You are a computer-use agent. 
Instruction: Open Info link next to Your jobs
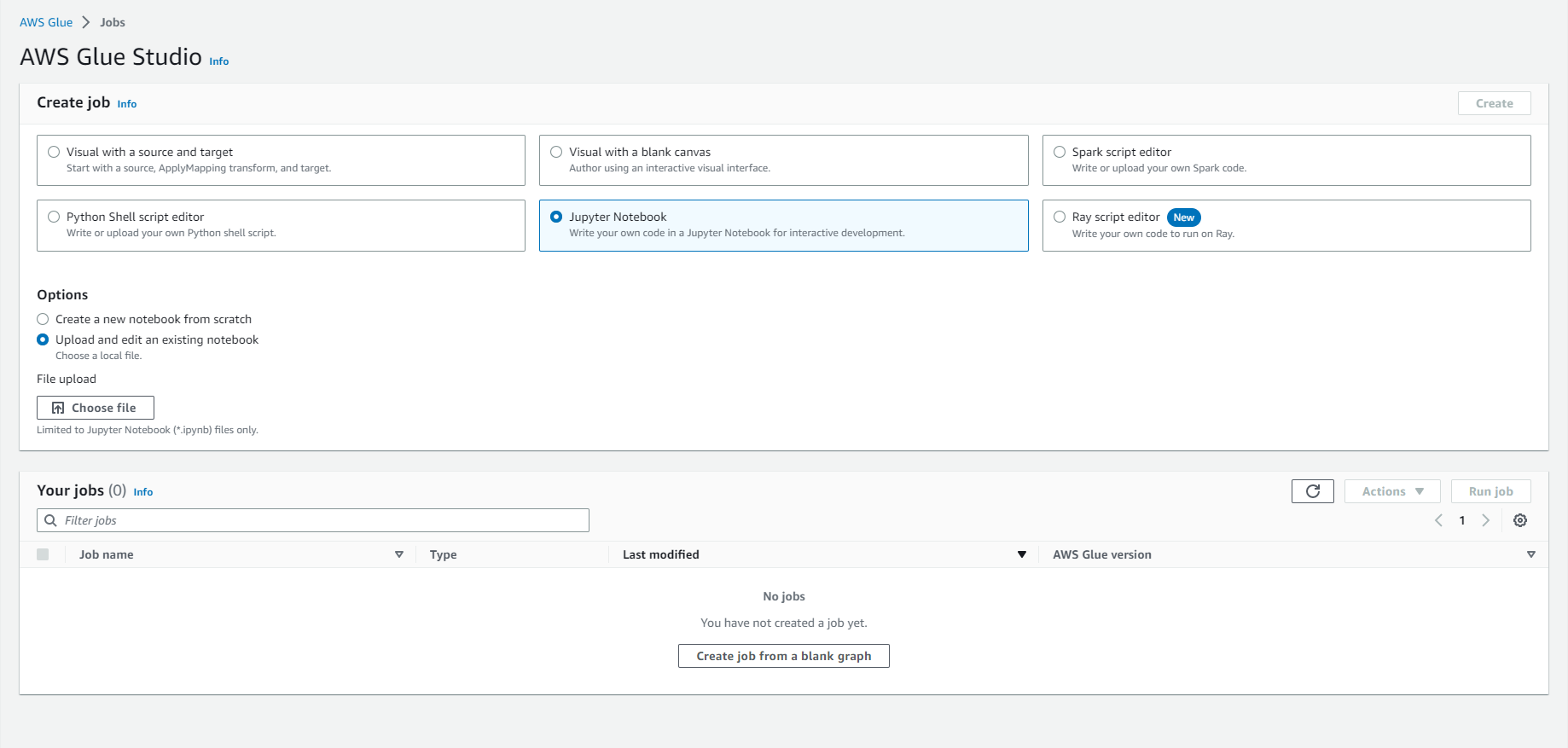pyautogui.click(x=142, y=492)
